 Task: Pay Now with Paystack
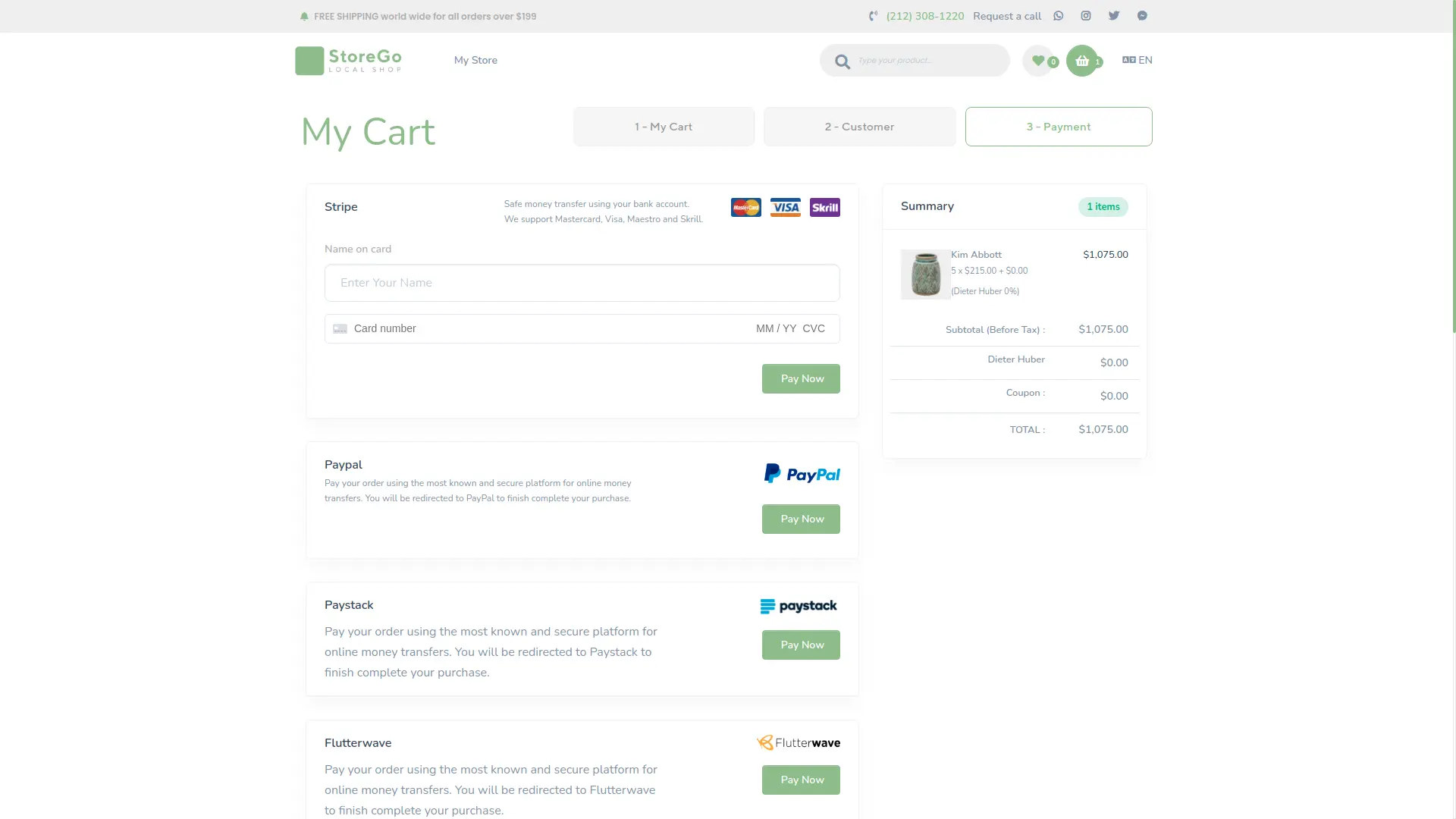pyautogui.click(x=801, y=645)
